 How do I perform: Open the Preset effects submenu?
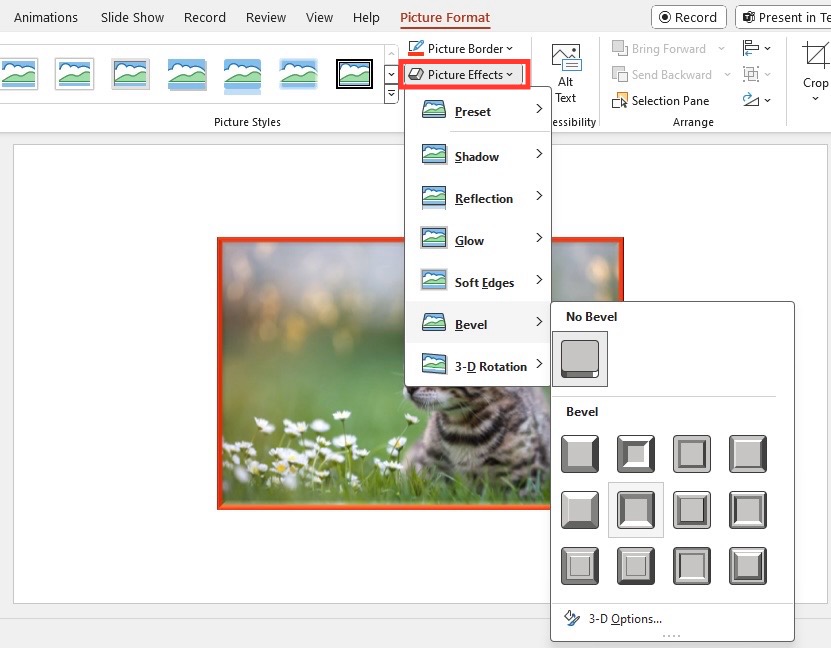click(x=478, y=111)
